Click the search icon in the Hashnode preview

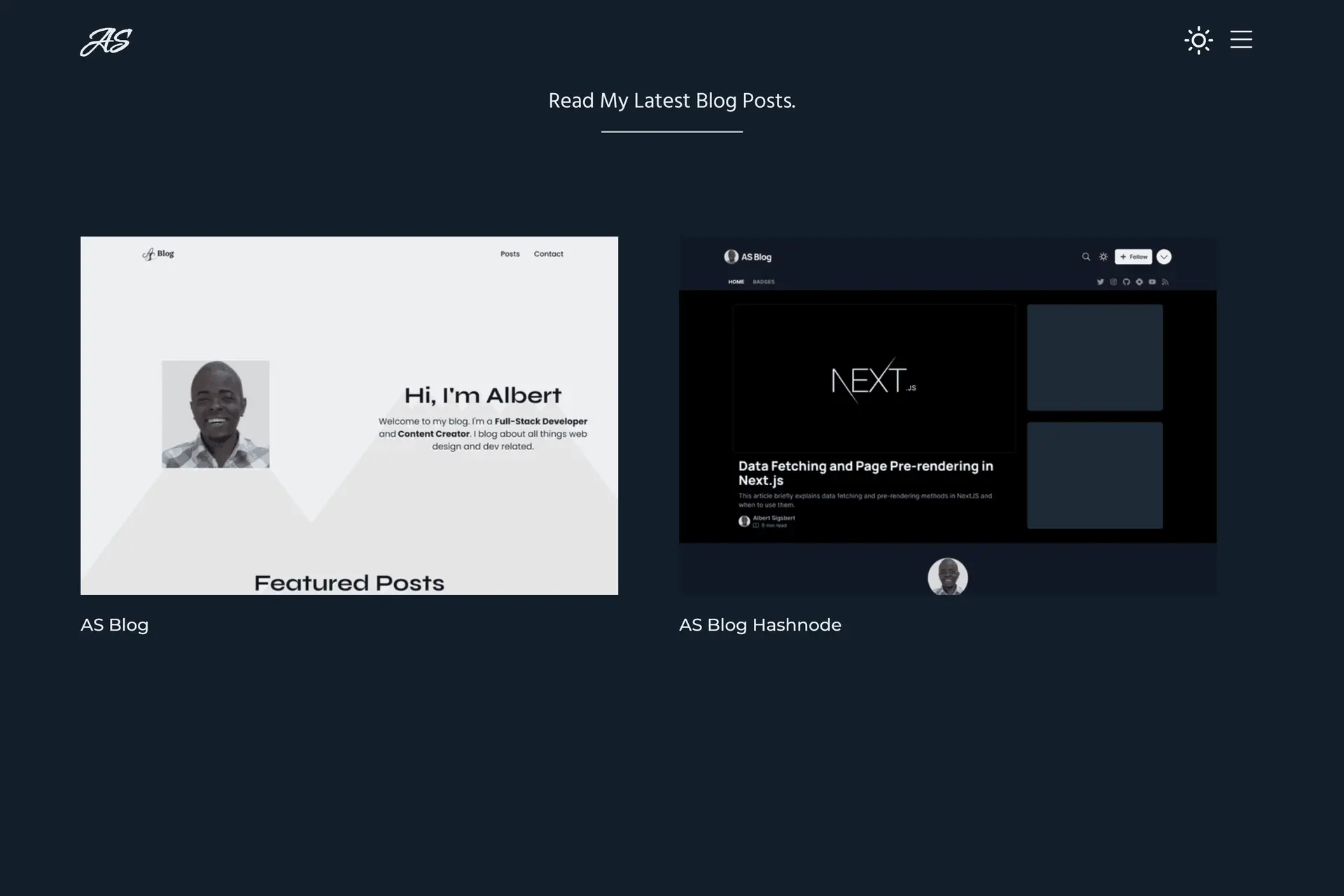1086,257
